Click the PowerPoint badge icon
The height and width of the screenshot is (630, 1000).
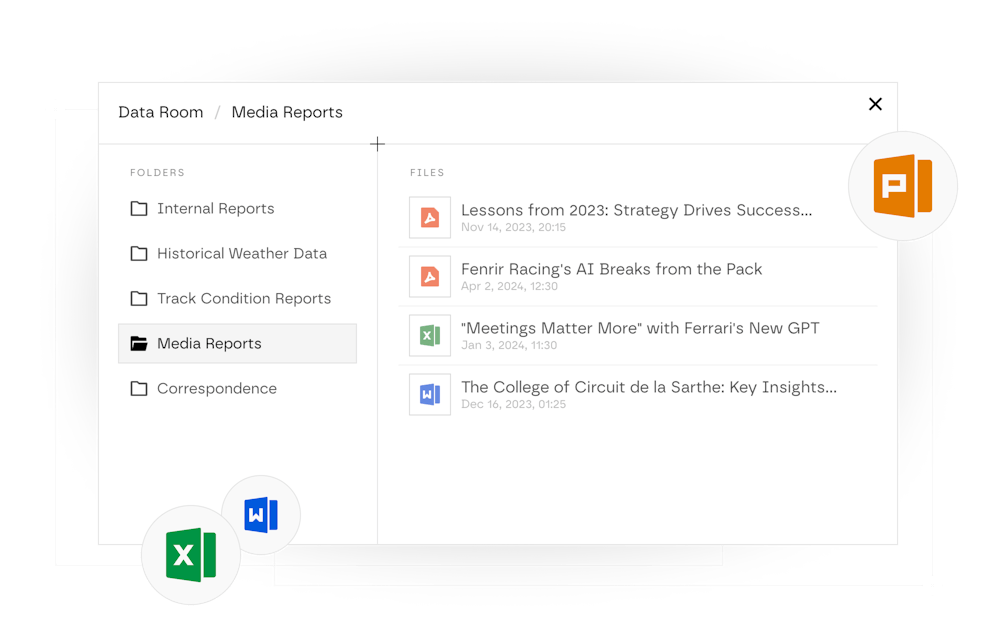tap(902, 186)
